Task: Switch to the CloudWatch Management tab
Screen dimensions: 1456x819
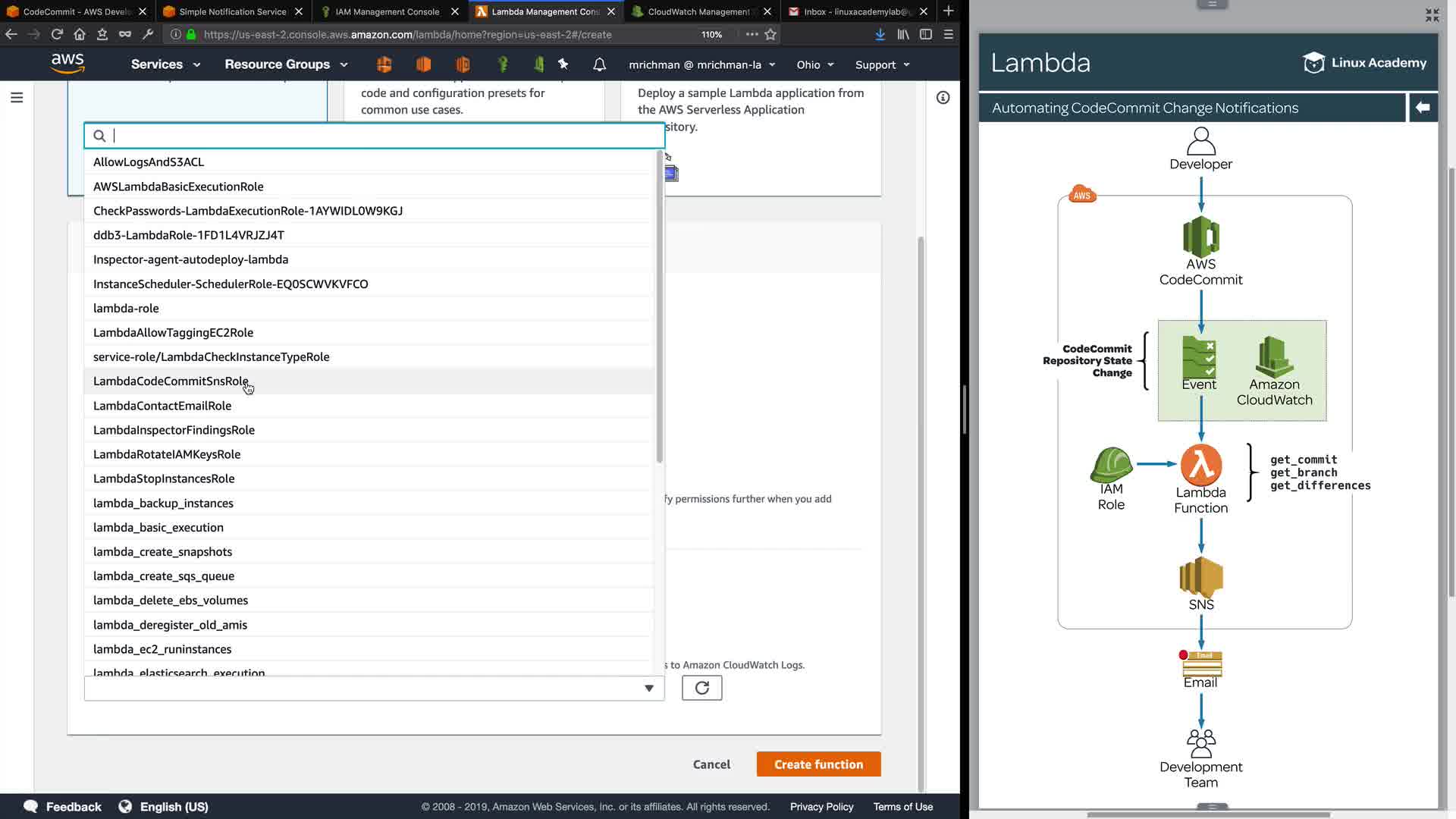Action: [698, 11]
